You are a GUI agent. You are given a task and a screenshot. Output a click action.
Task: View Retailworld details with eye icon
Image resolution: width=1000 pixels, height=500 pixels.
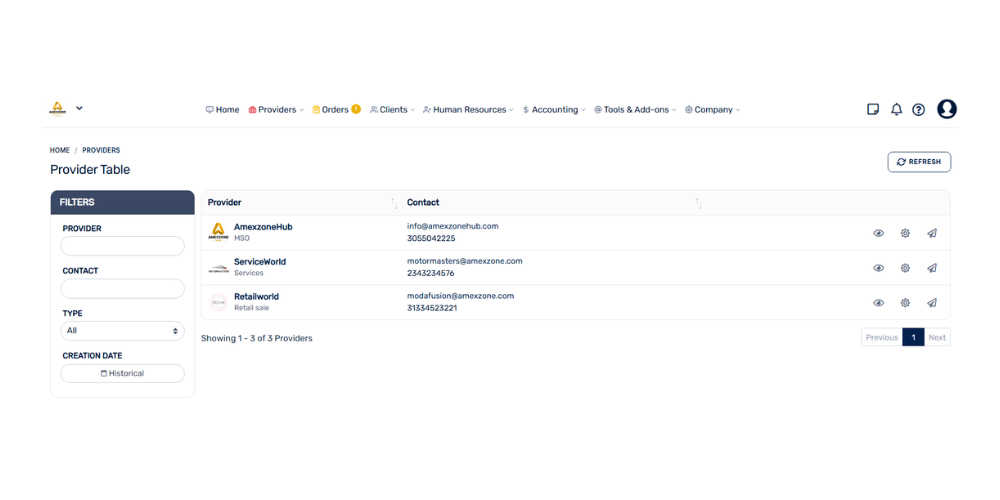coord(878,302)
